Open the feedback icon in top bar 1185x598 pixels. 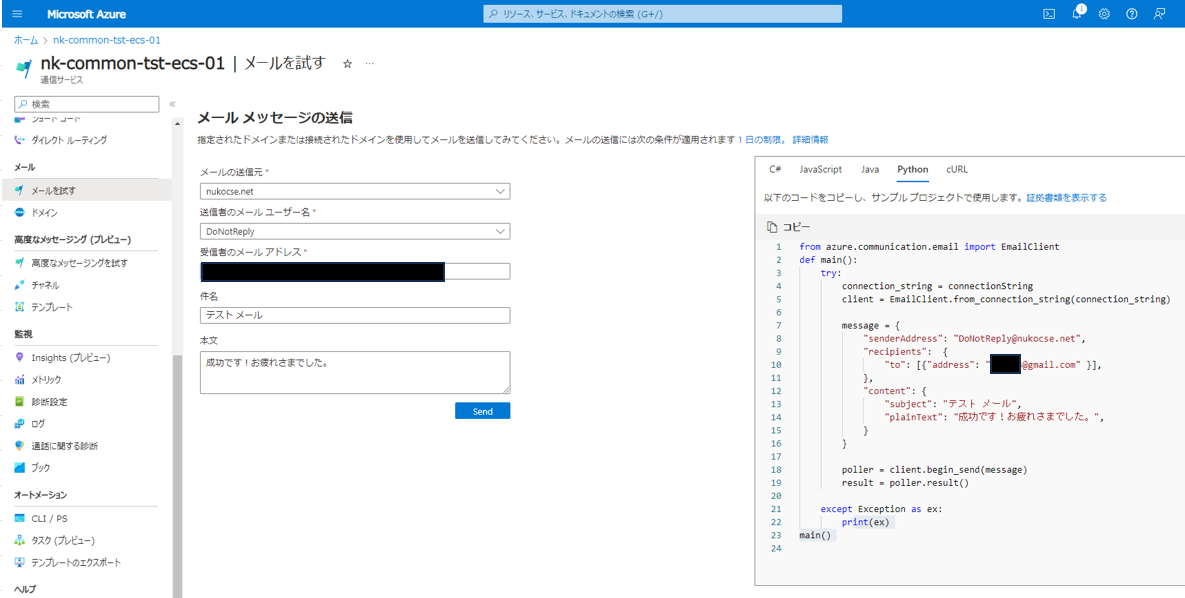tap(1159, 14)
